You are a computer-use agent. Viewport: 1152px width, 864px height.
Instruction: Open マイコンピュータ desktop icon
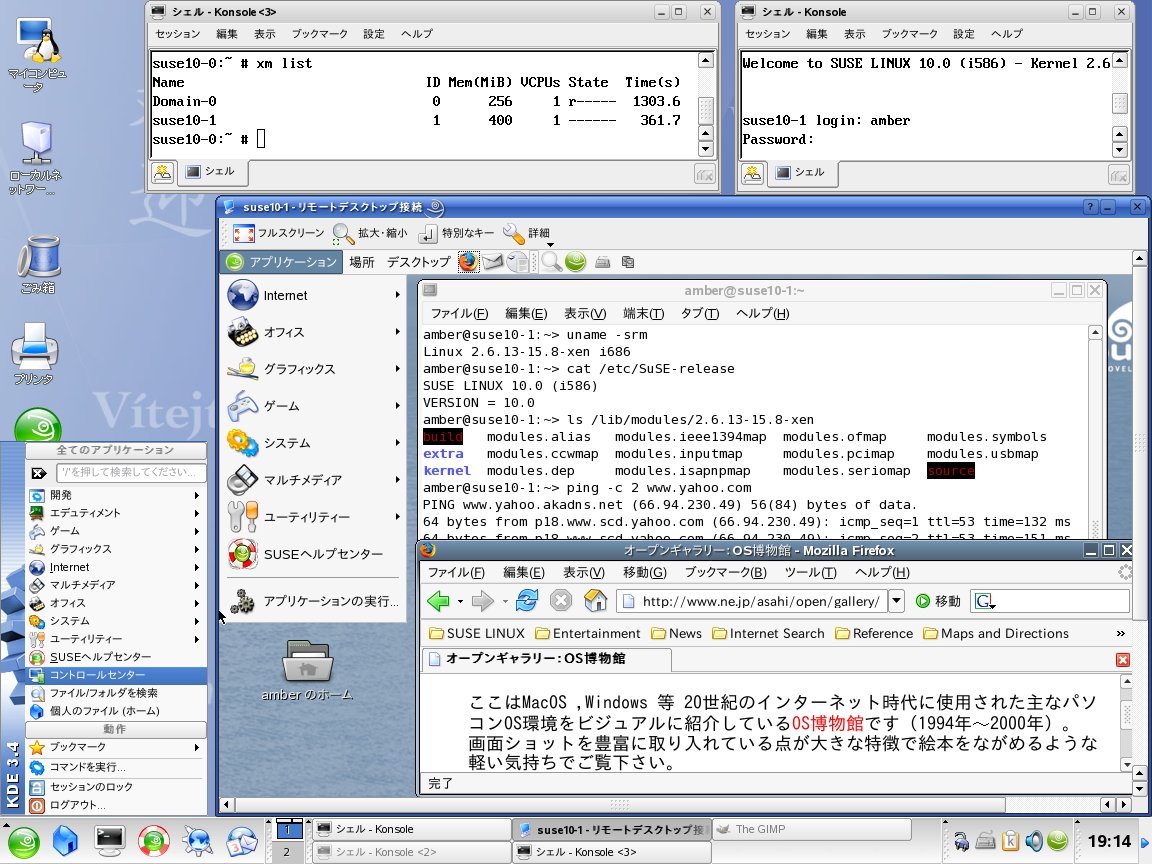pos(37,54)
